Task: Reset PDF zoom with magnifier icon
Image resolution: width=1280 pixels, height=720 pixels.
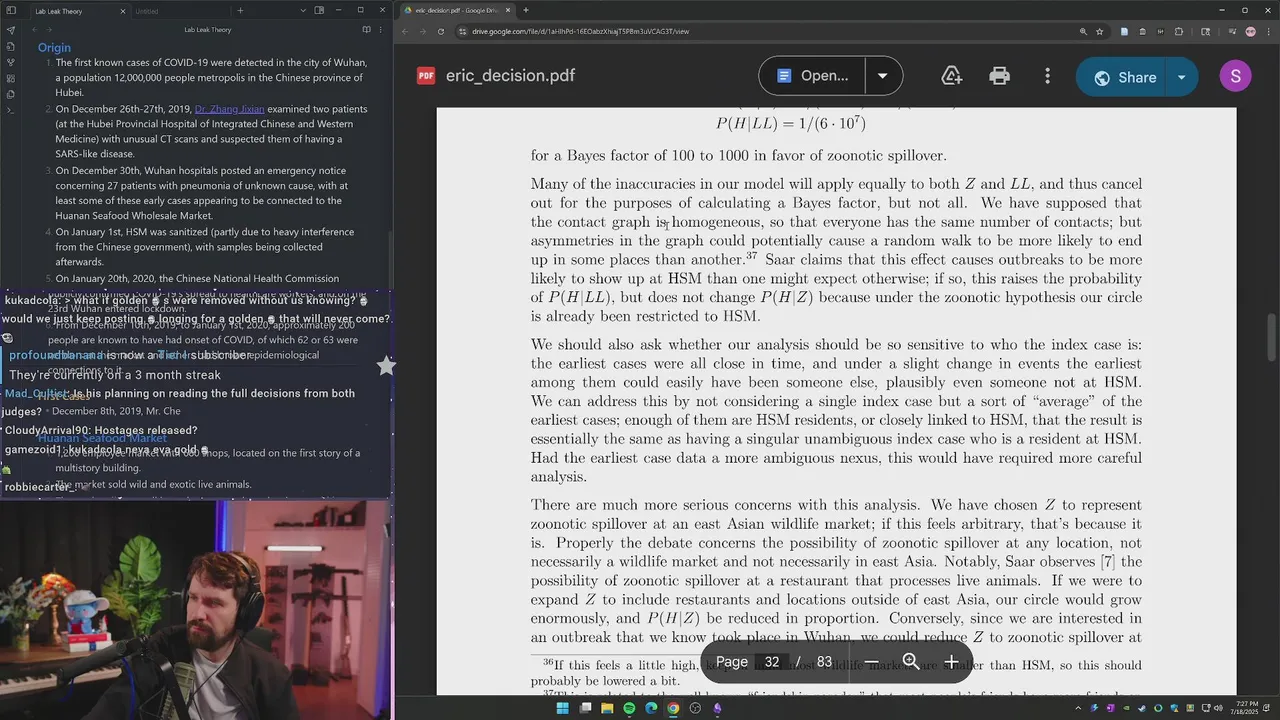Action: [x=911, y=662]
